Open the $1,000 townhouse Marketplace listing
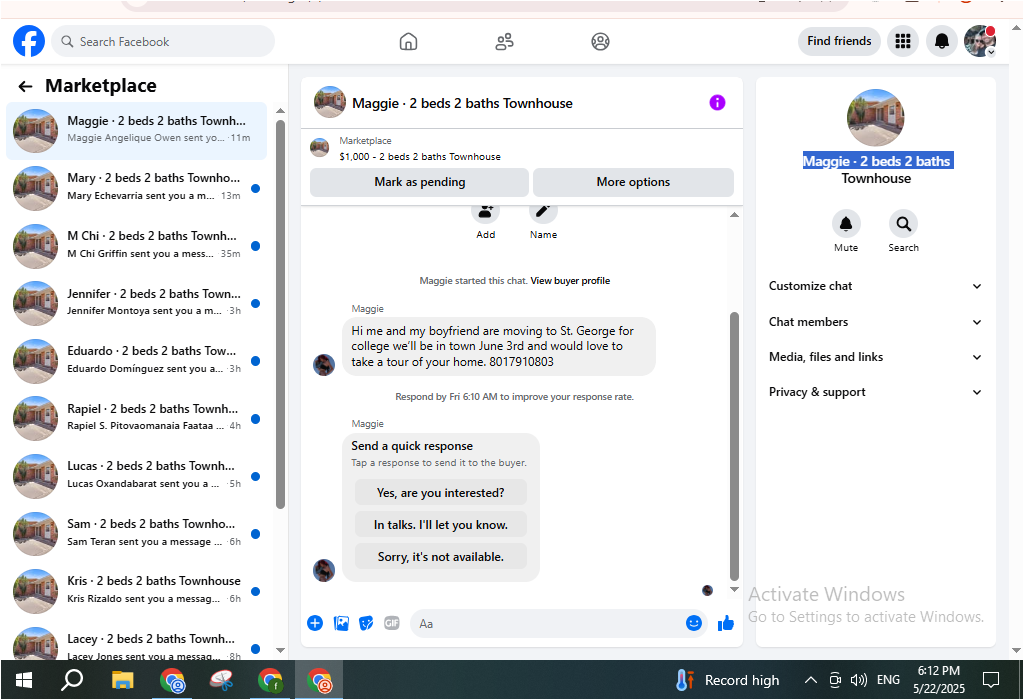1024x700 pixels. 420,157
